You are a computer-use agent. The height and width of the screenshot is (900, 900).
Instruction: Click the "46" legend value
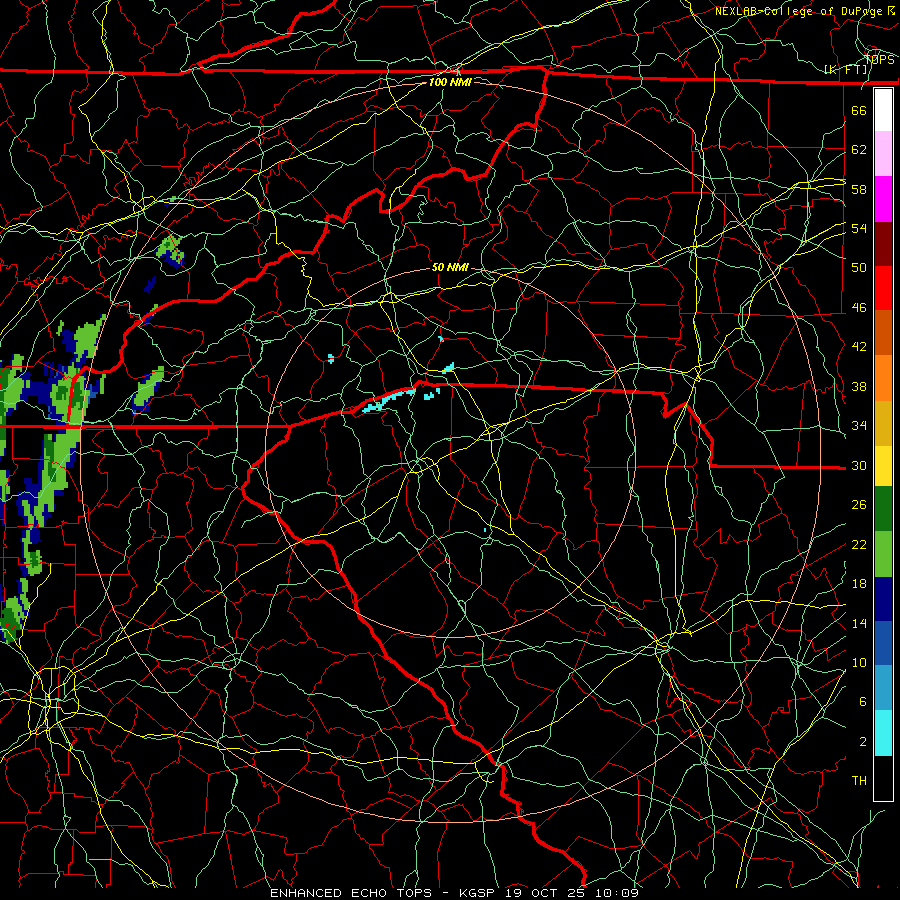point(859,308)
